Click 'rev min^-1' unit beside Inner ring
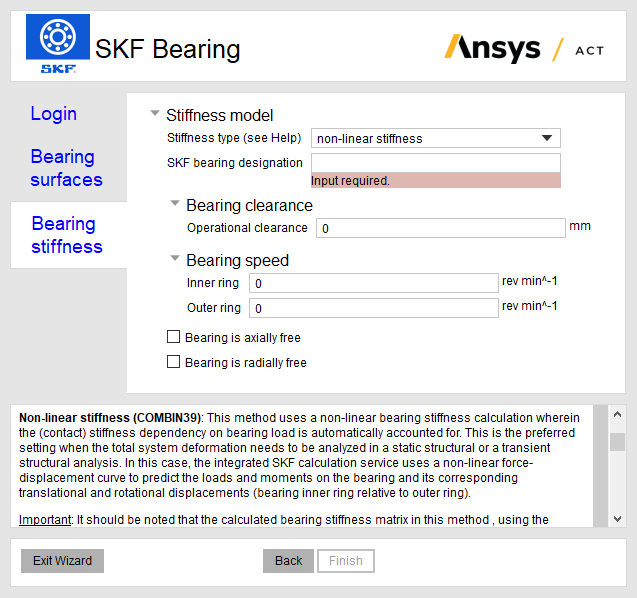This screenshot has width=637, height=598. click(529, 281)
